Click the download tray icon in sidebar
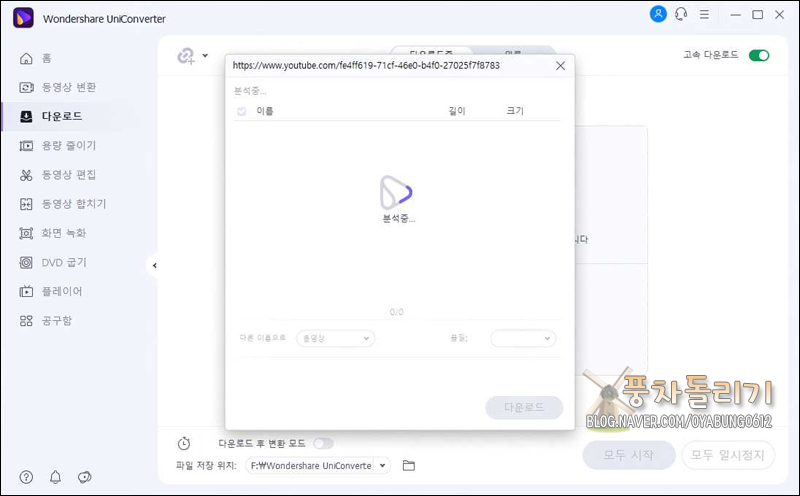800x496 pixels. pos(26,117)
